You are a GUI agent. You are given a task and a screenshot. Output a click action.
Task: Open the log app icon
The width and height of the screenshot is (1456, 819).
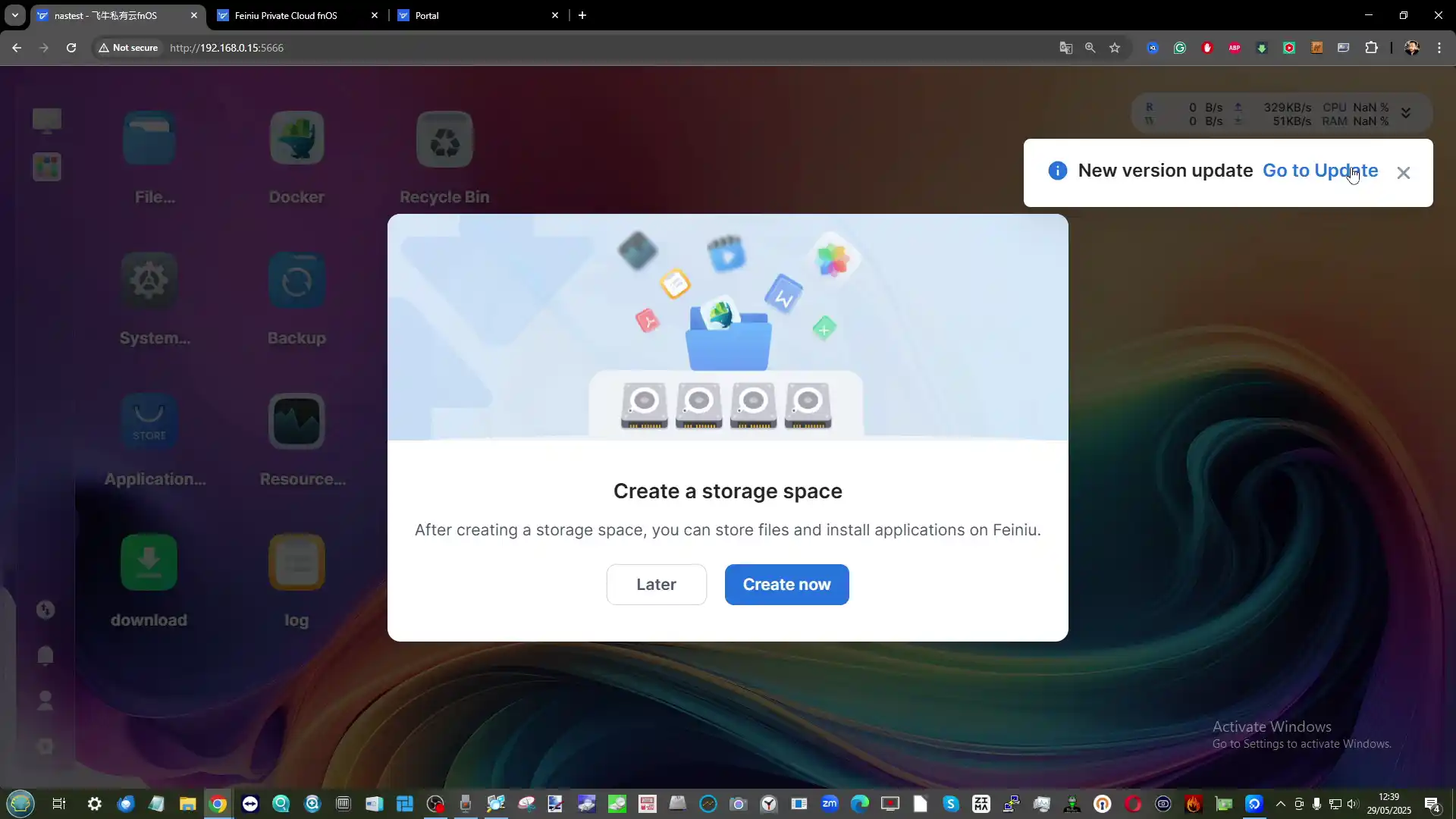tap(297, 562)
